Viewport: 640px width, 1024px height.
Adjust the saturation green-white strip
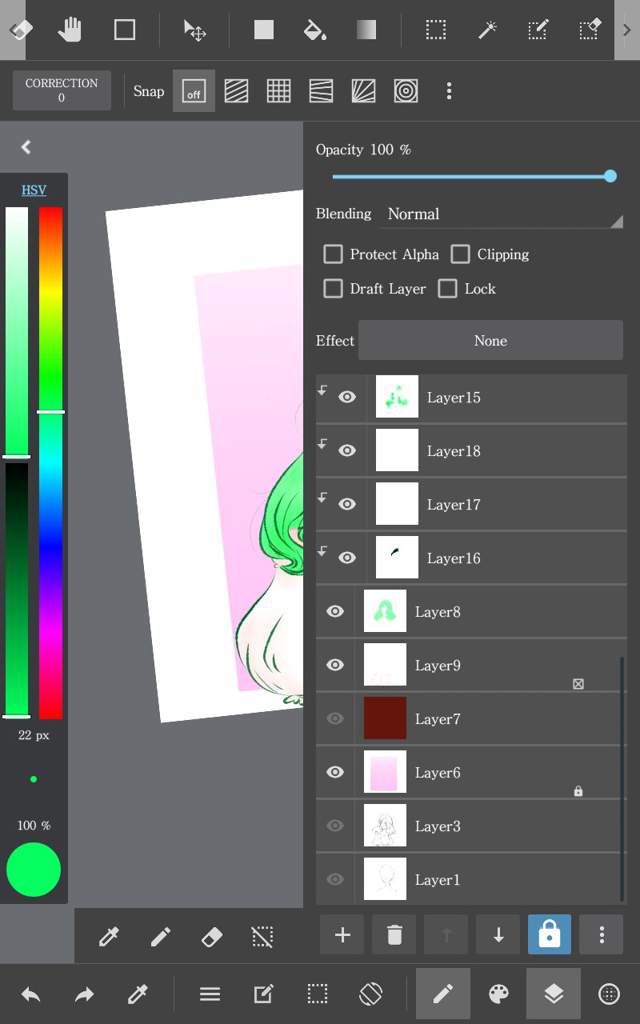[17, 332]
